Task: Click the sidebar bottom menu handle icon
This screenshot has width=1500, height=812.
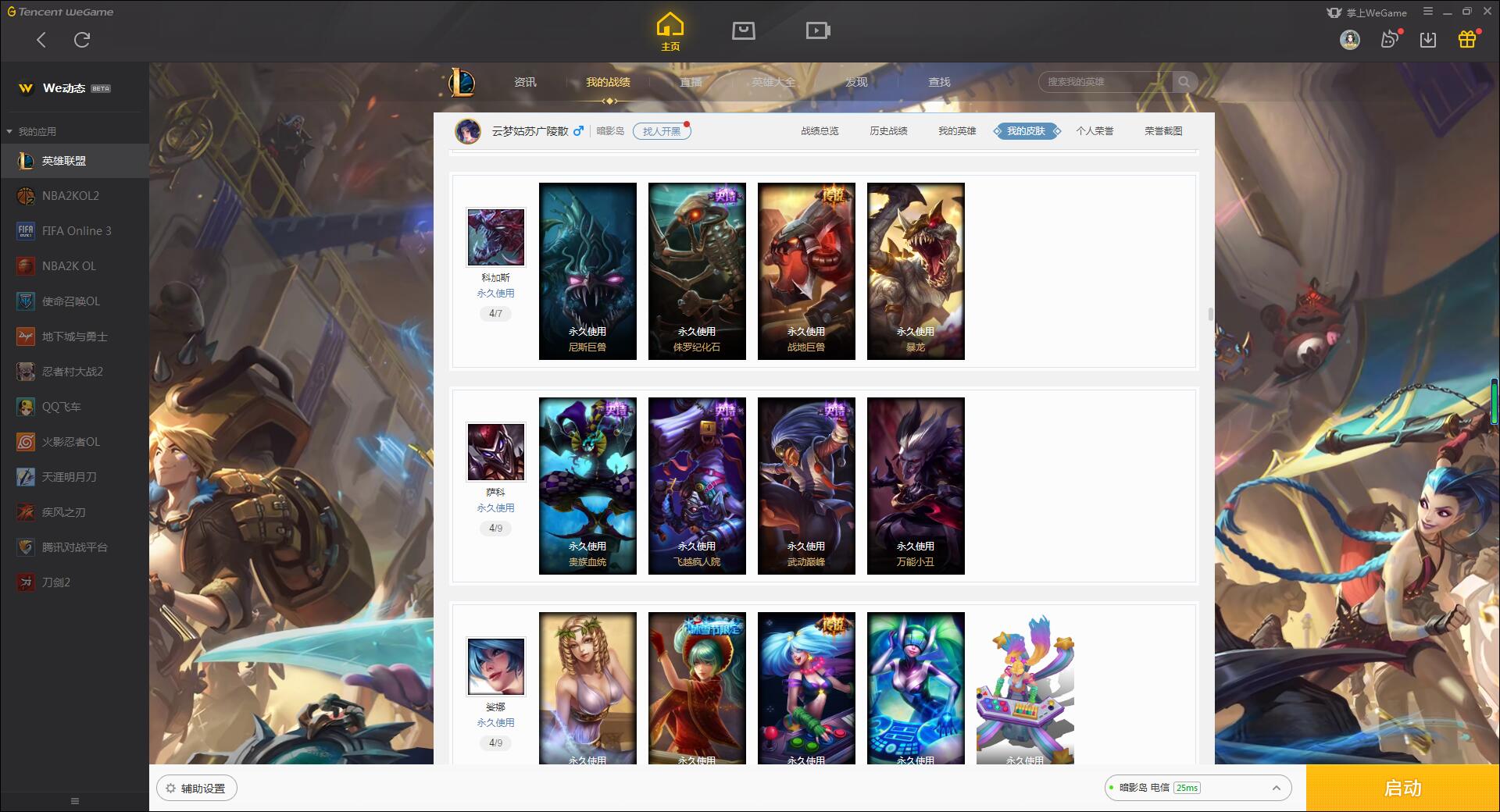Action: (x=75, y=801)
